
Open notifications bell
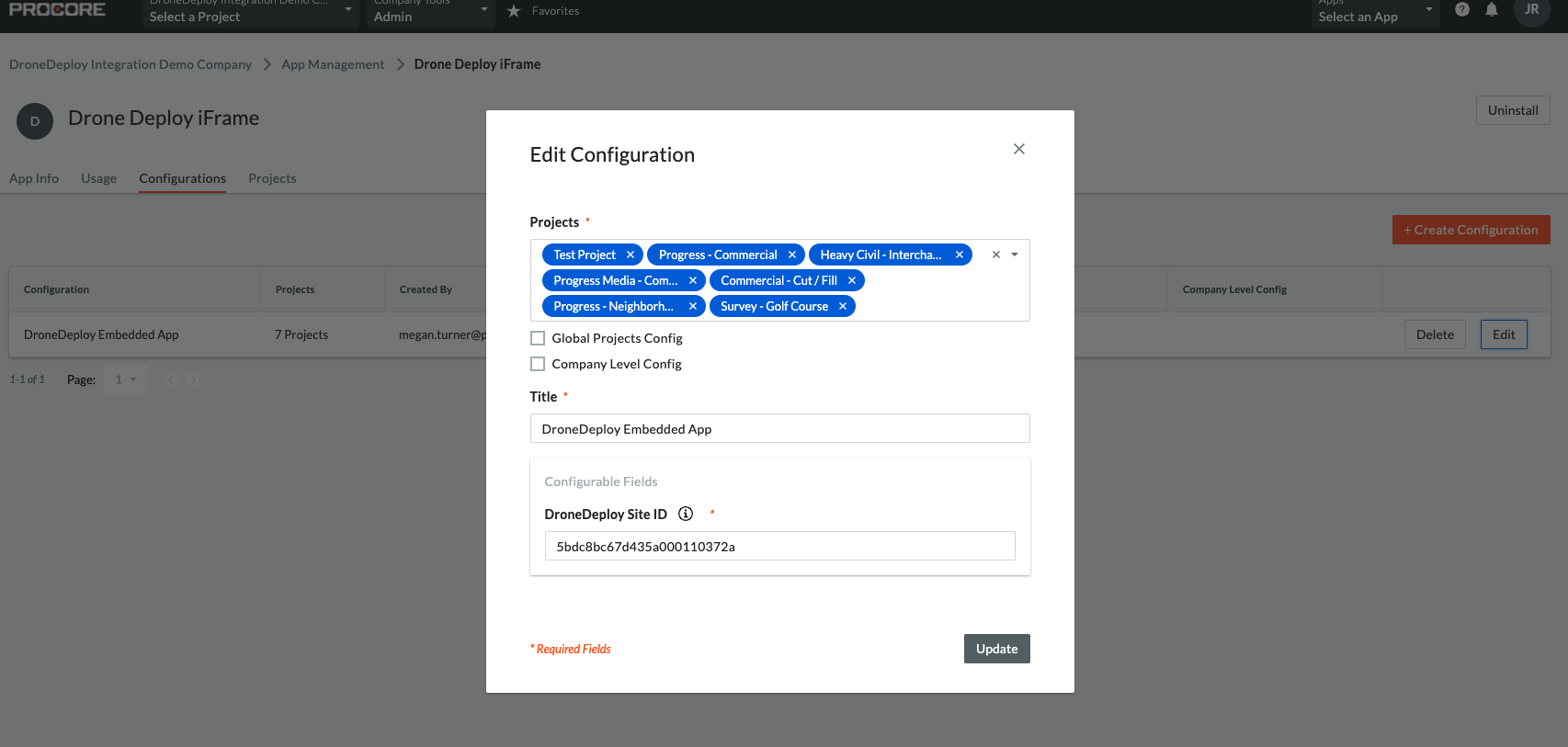(1492, 9)
